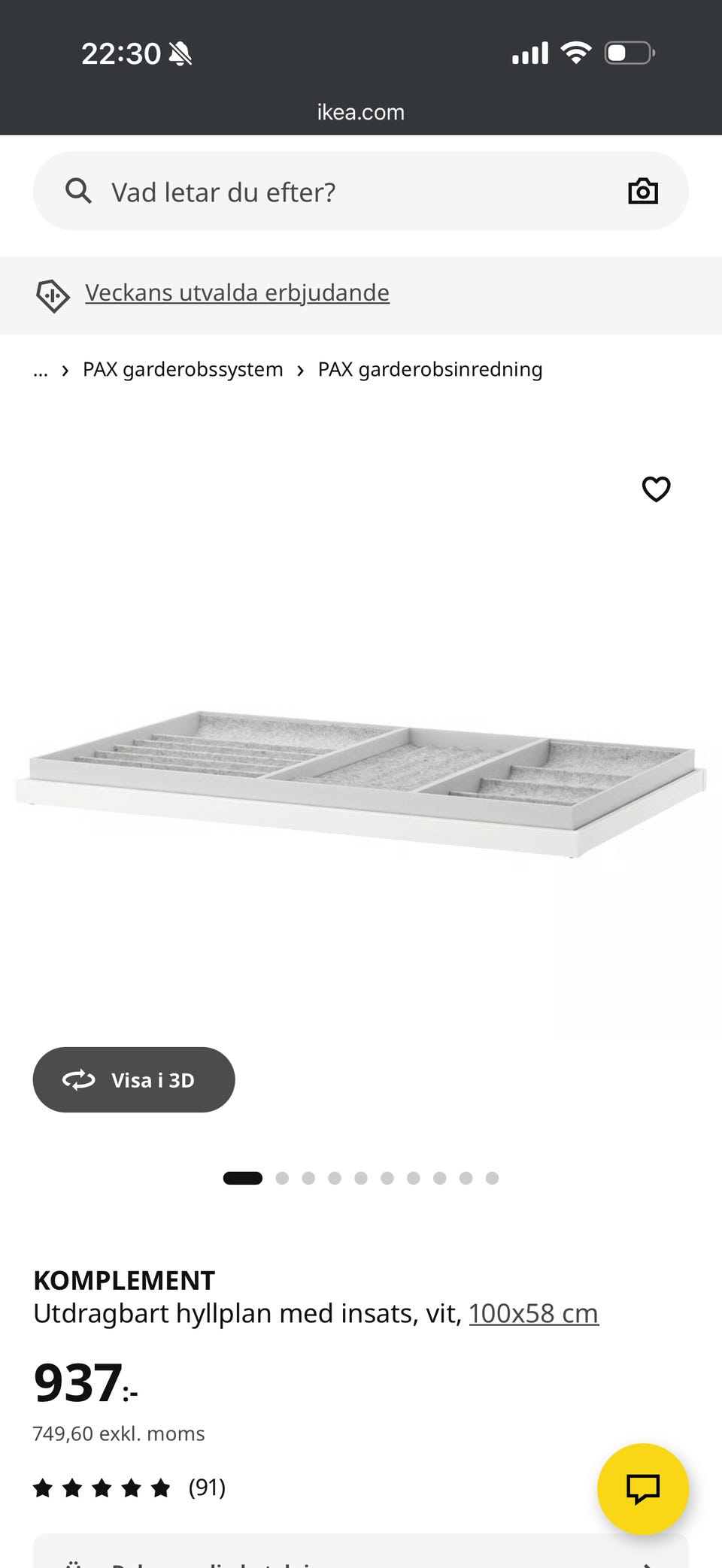Select the second image carousel dot

point(282,1178)
